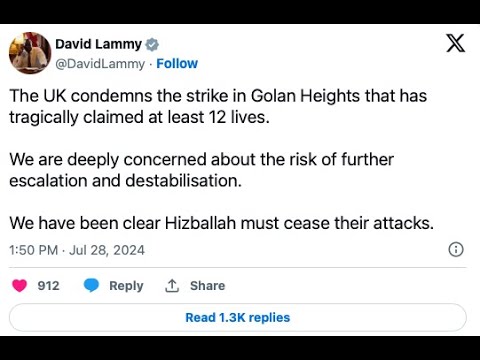The image size is (480, 360).
Task: Click the blue verified badge
Action: [x=152, y=44]
